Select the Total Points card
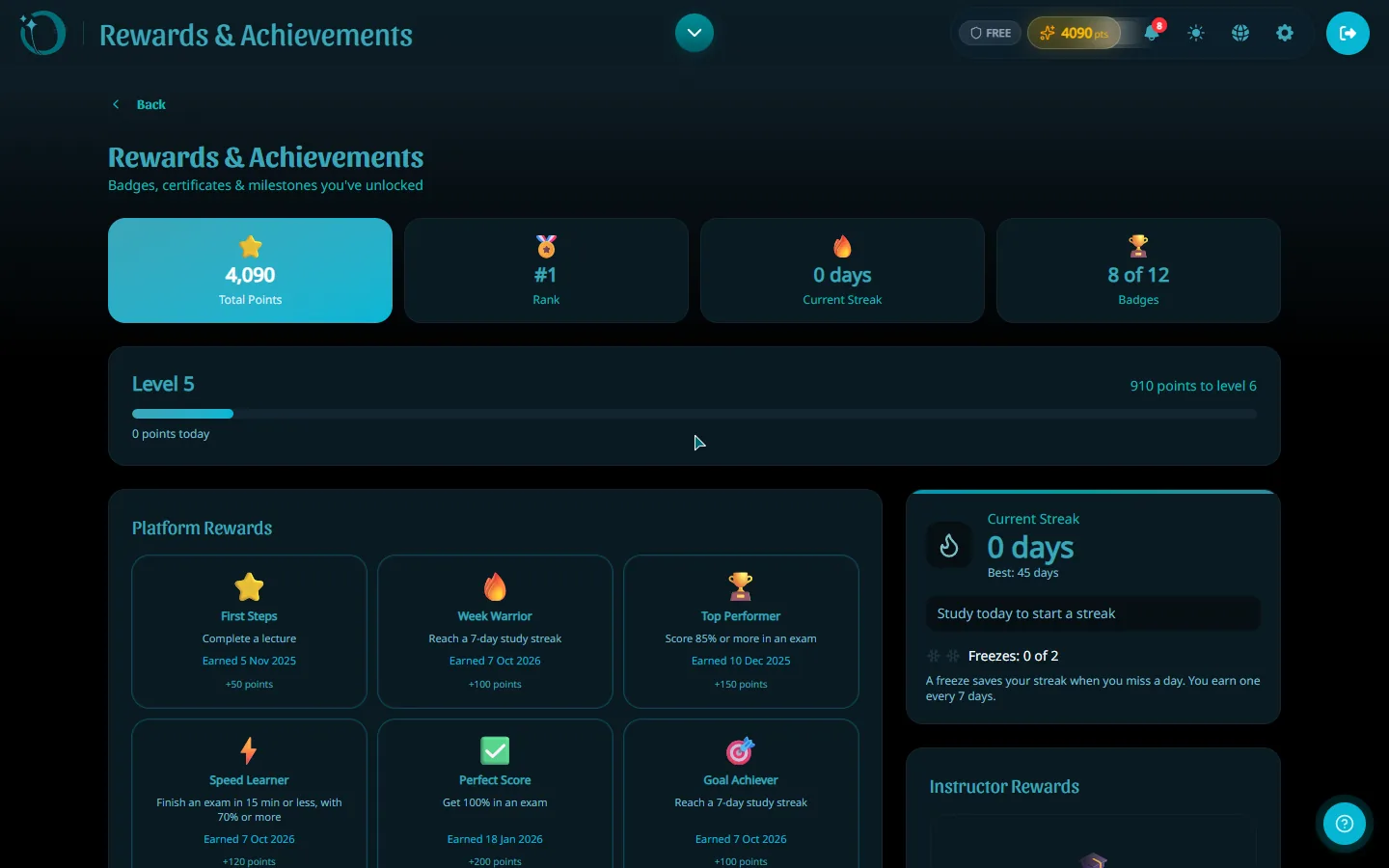 coord(250,270)
